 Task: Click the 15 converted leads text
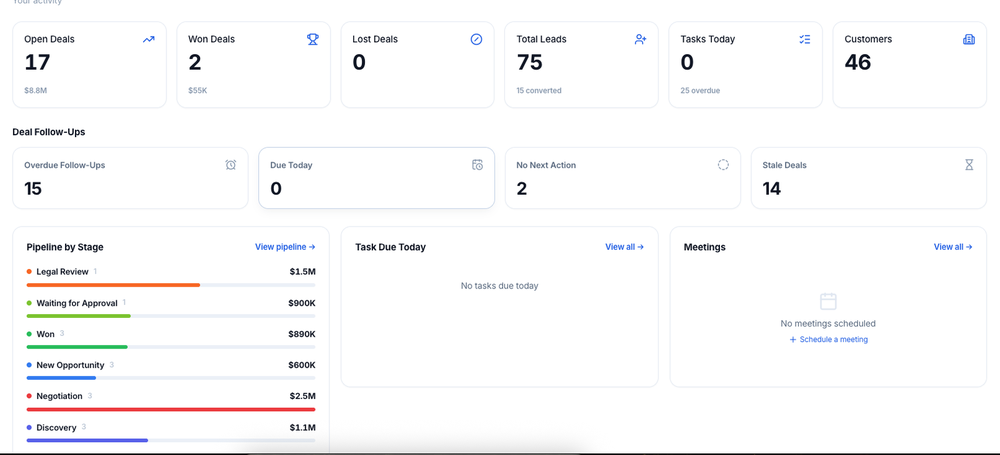pyautogui.click(x=539, y=91)
